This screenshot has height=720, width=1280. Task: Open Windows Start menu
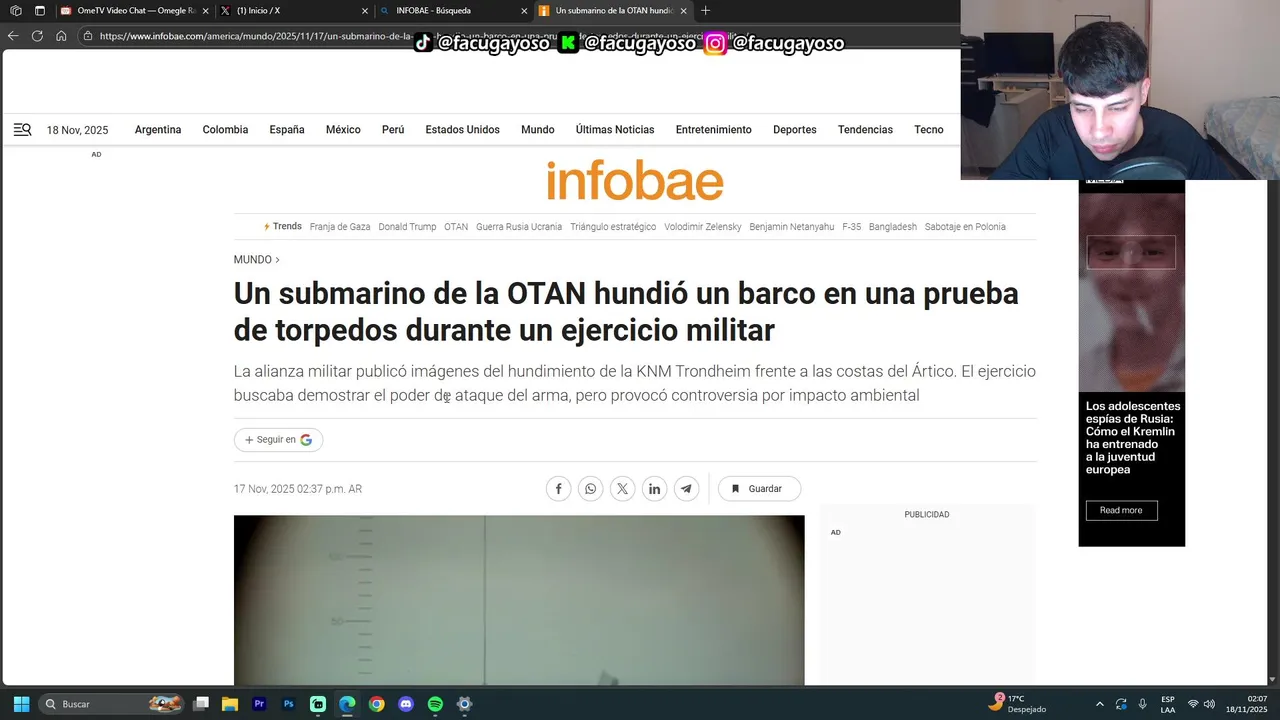(21, 704)
